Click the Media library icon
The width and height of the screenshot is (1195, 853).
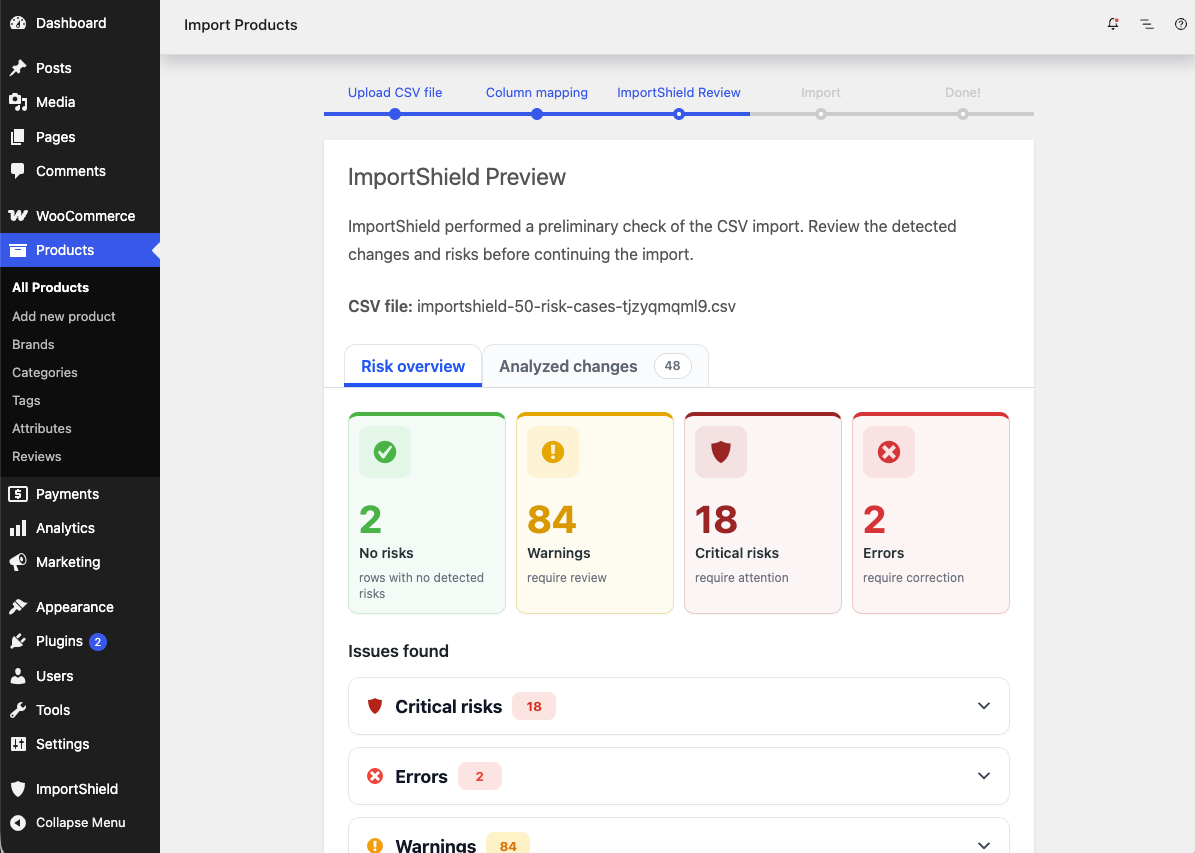(18, 102)
